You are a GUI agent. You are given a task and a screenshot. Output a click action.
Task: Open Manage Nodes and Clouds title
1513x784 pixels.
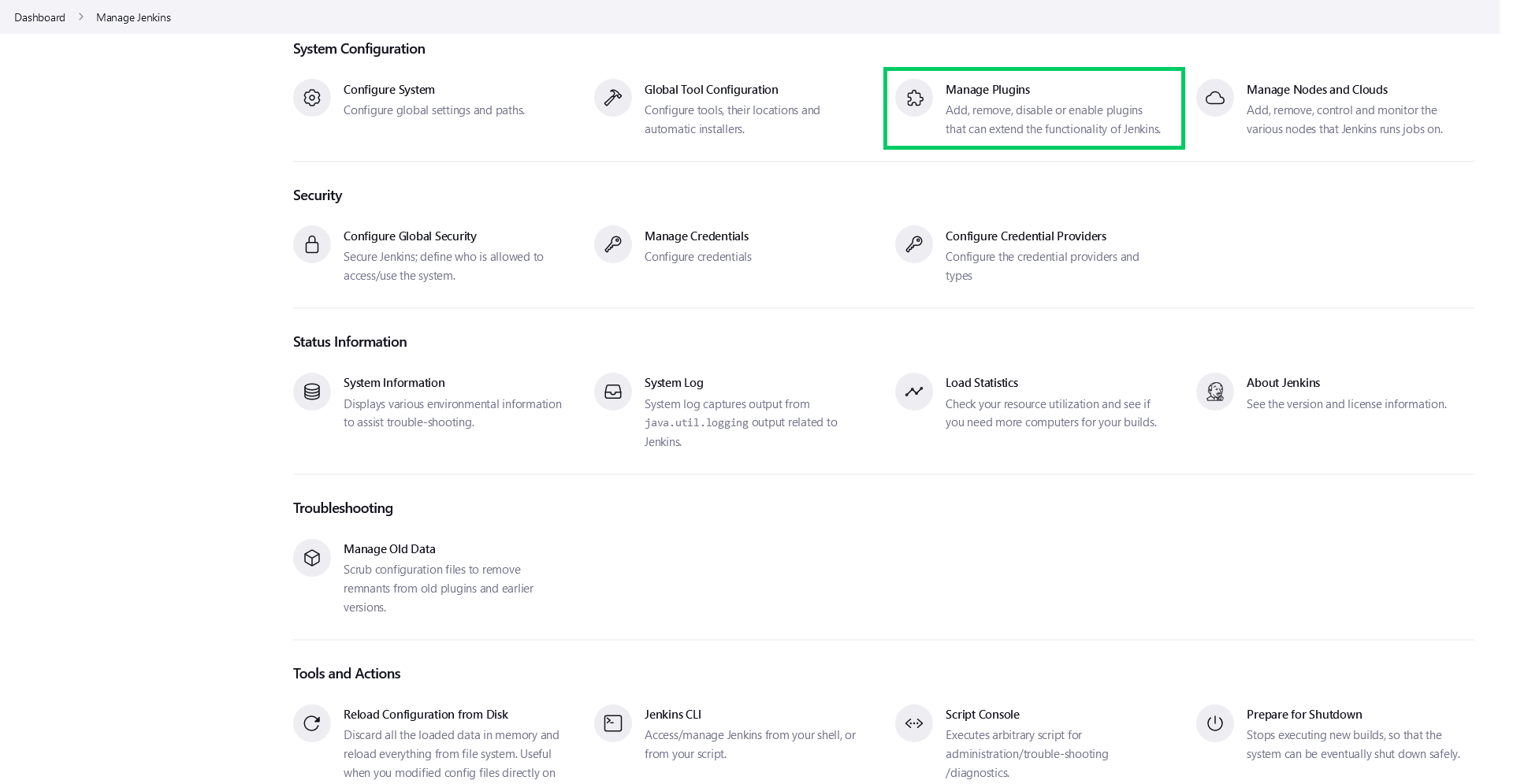pos(1317,90)
